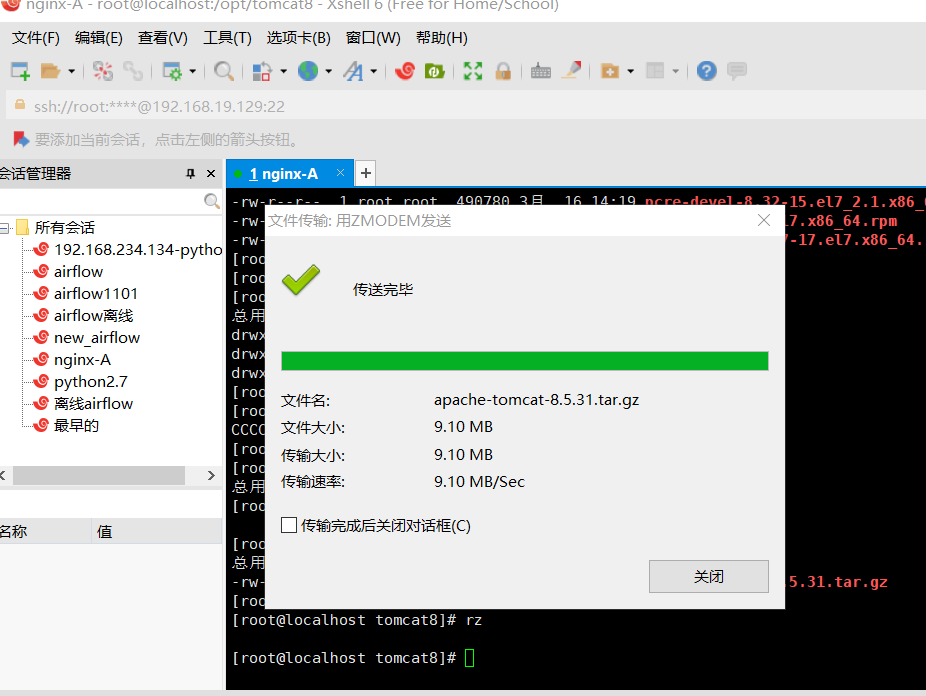Click the Open session folder icon

pyautogui.click(x=51, y=71)
